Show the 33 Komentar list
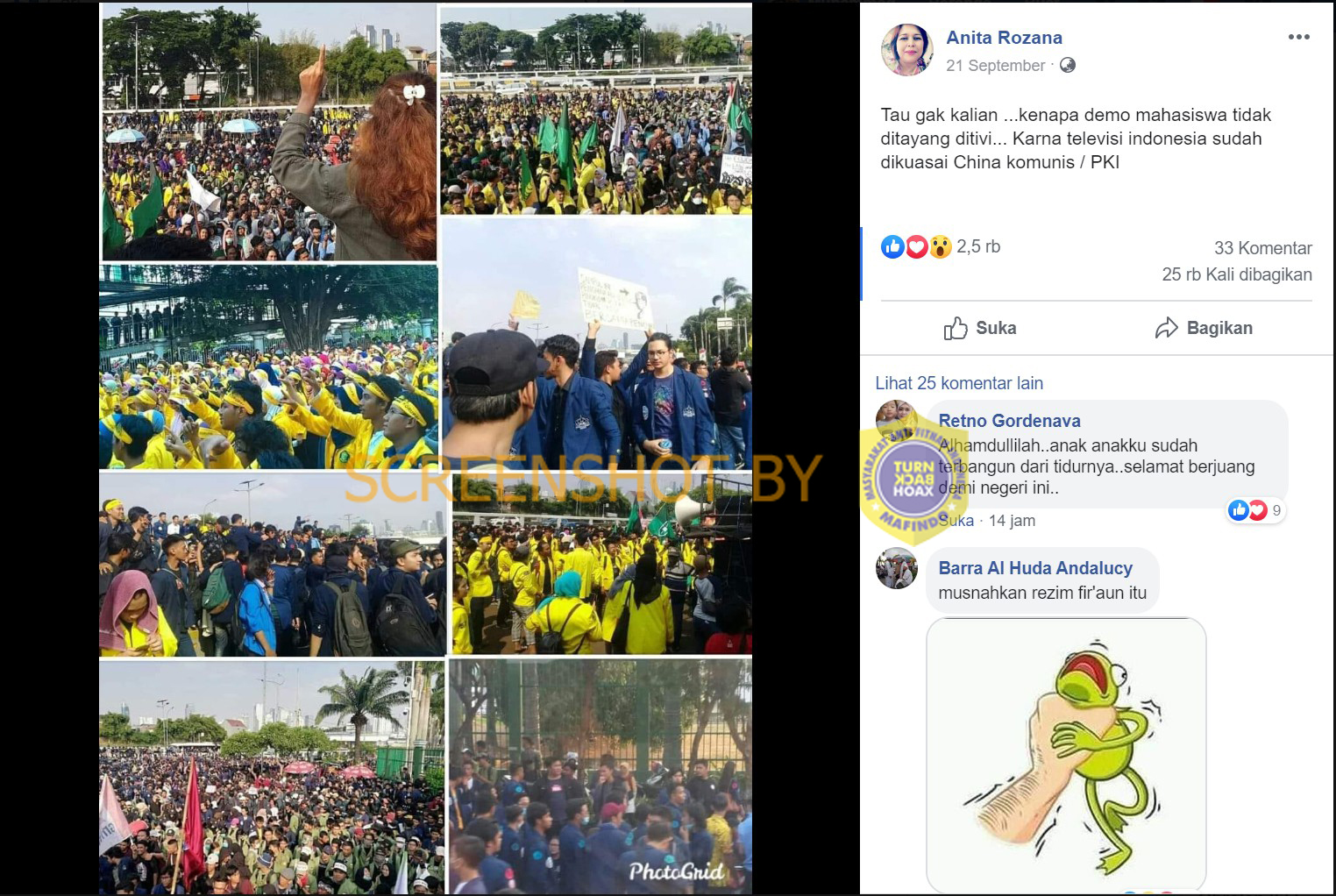 [1262, 248]
